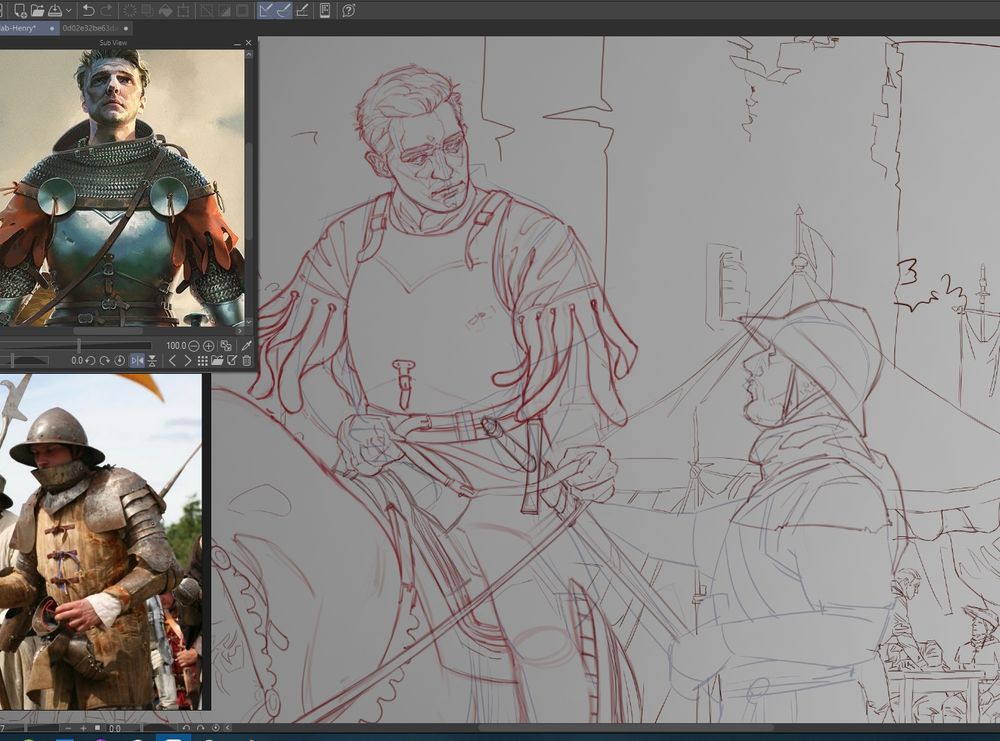Click the canvas fit-to-screen square icon
The image size is (1000, 741).
pos(98,728)
